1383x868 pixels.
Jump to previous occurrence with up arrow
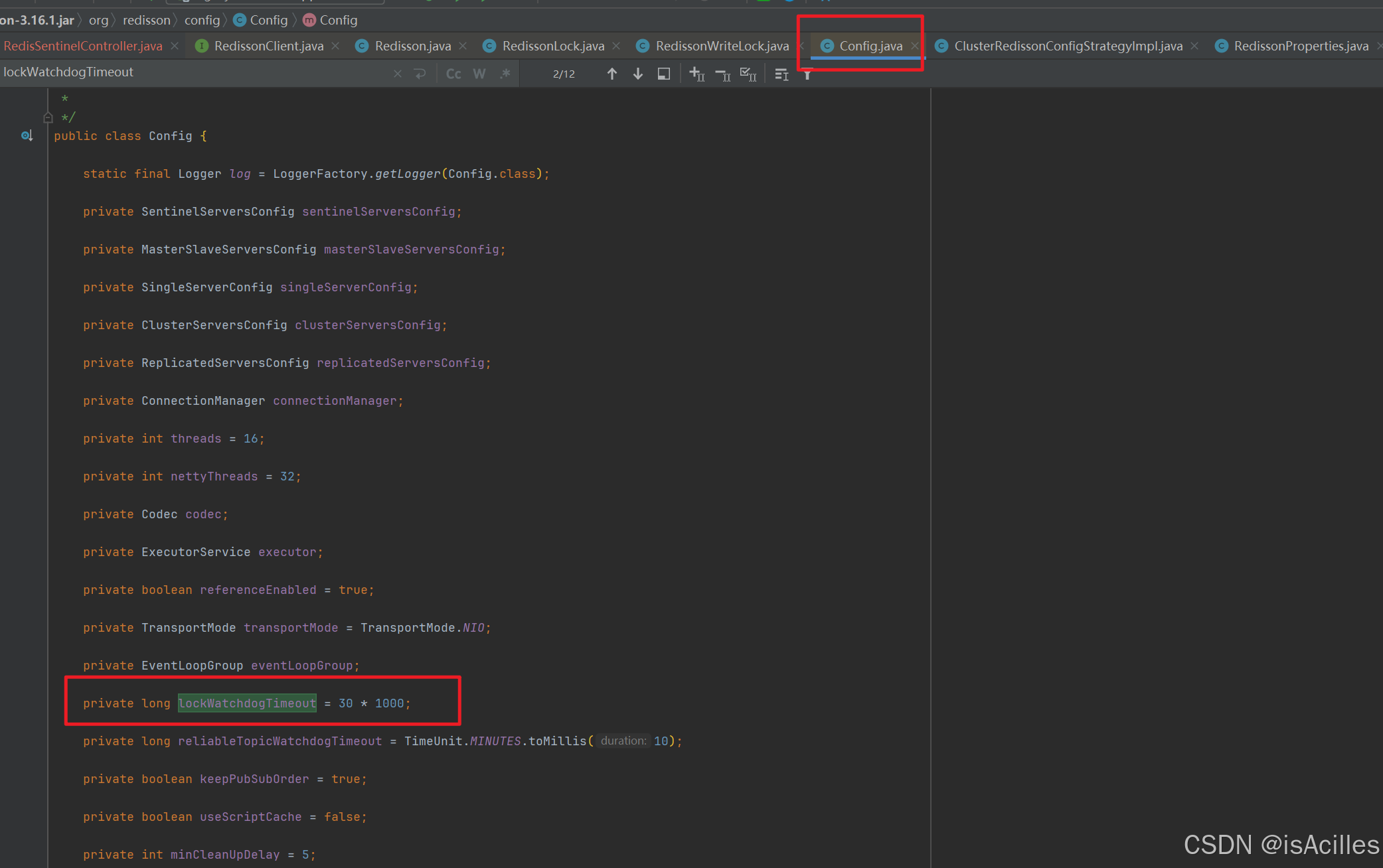coord(612,74)
